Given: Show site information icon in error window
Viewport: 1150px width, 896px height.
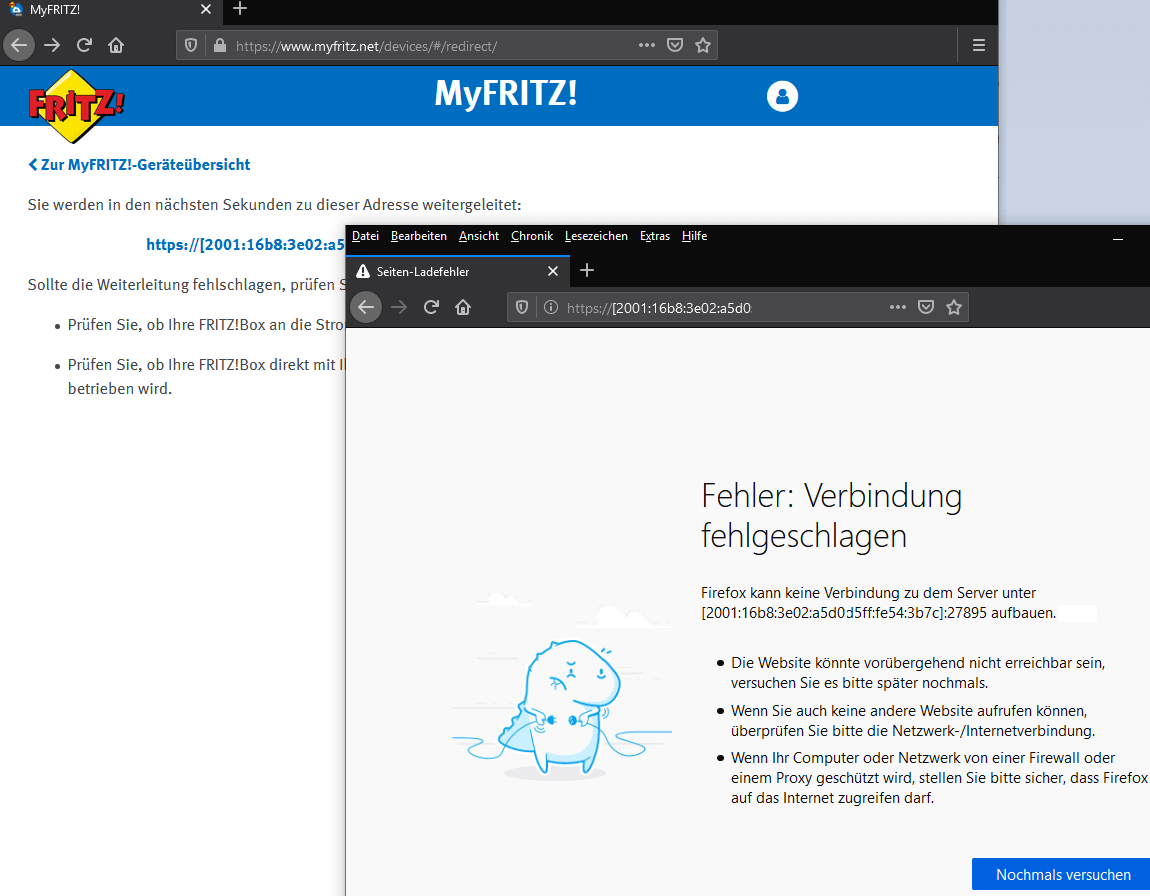Looking at the screenshot, I should pos(551,307).
